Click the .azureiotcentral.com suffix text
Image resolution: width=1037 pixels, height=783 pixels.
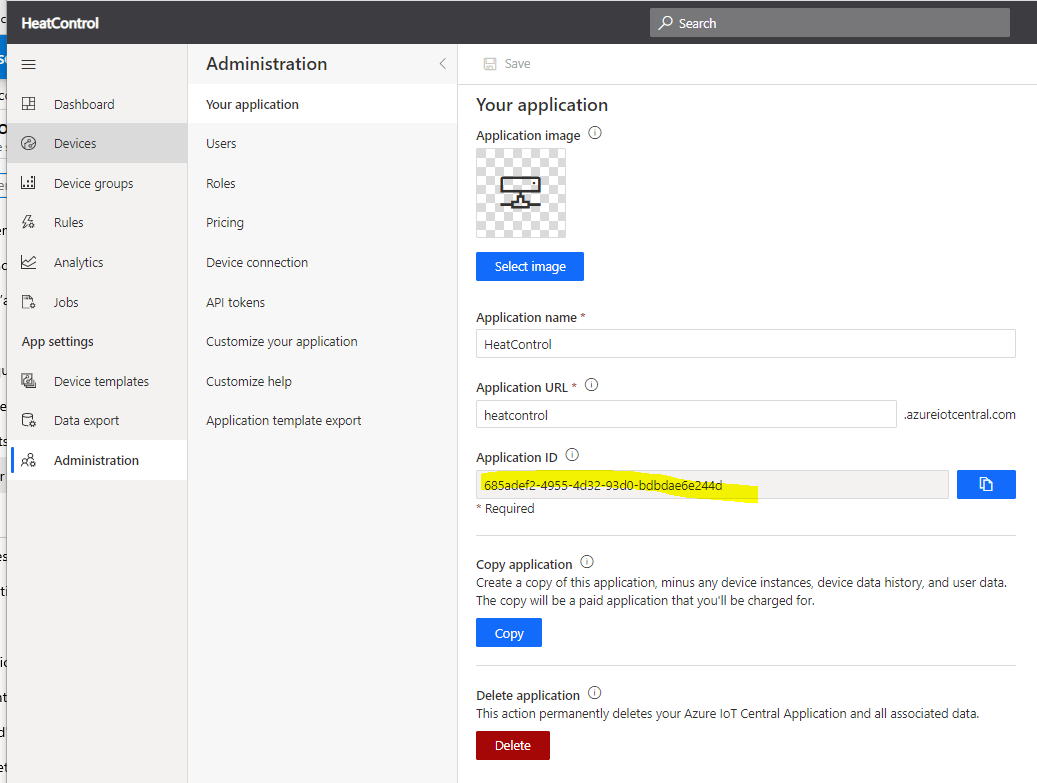(x=959, y=414)
